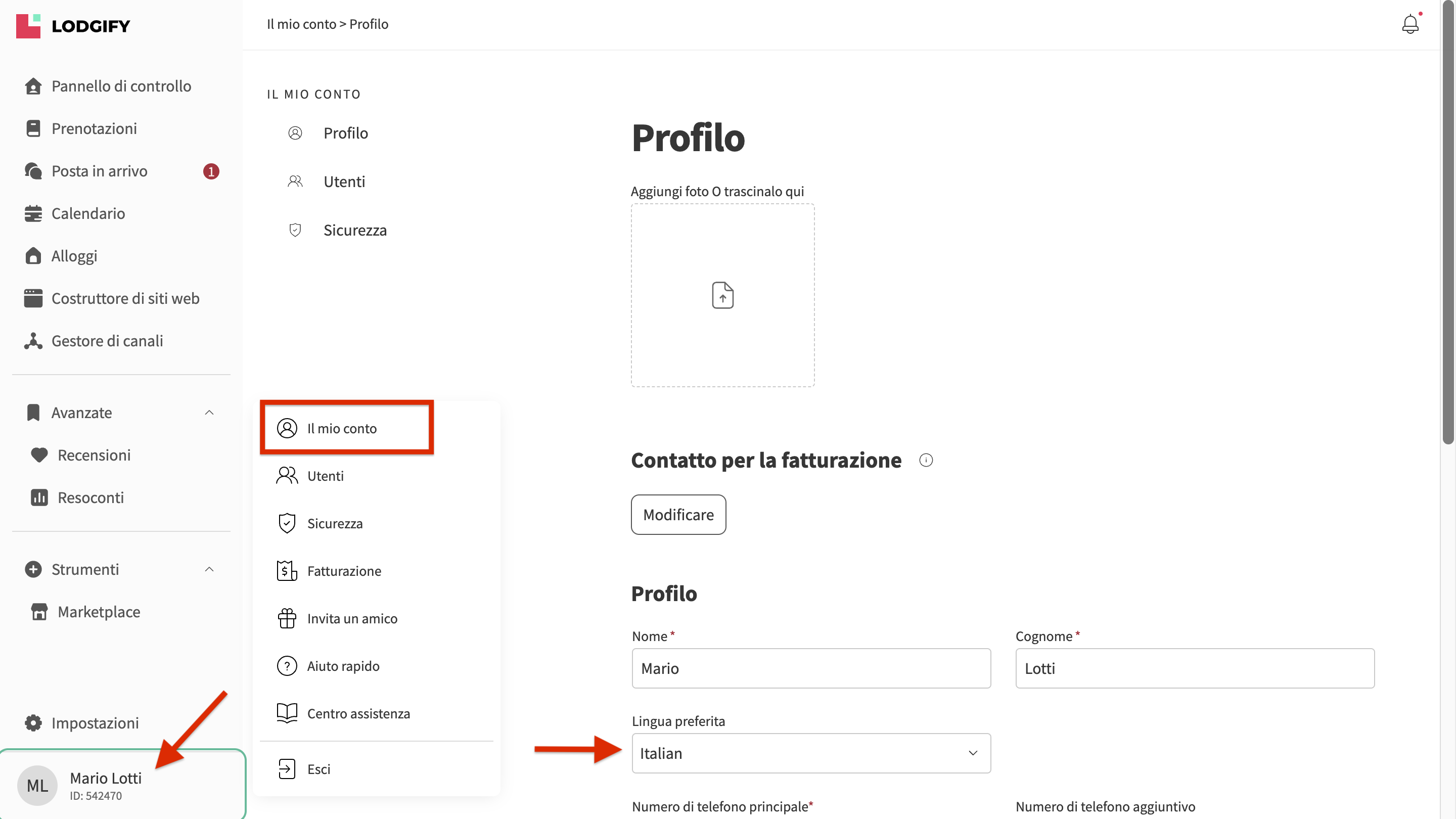Click the Sicurezza shield icon in popup

[287, 523]
